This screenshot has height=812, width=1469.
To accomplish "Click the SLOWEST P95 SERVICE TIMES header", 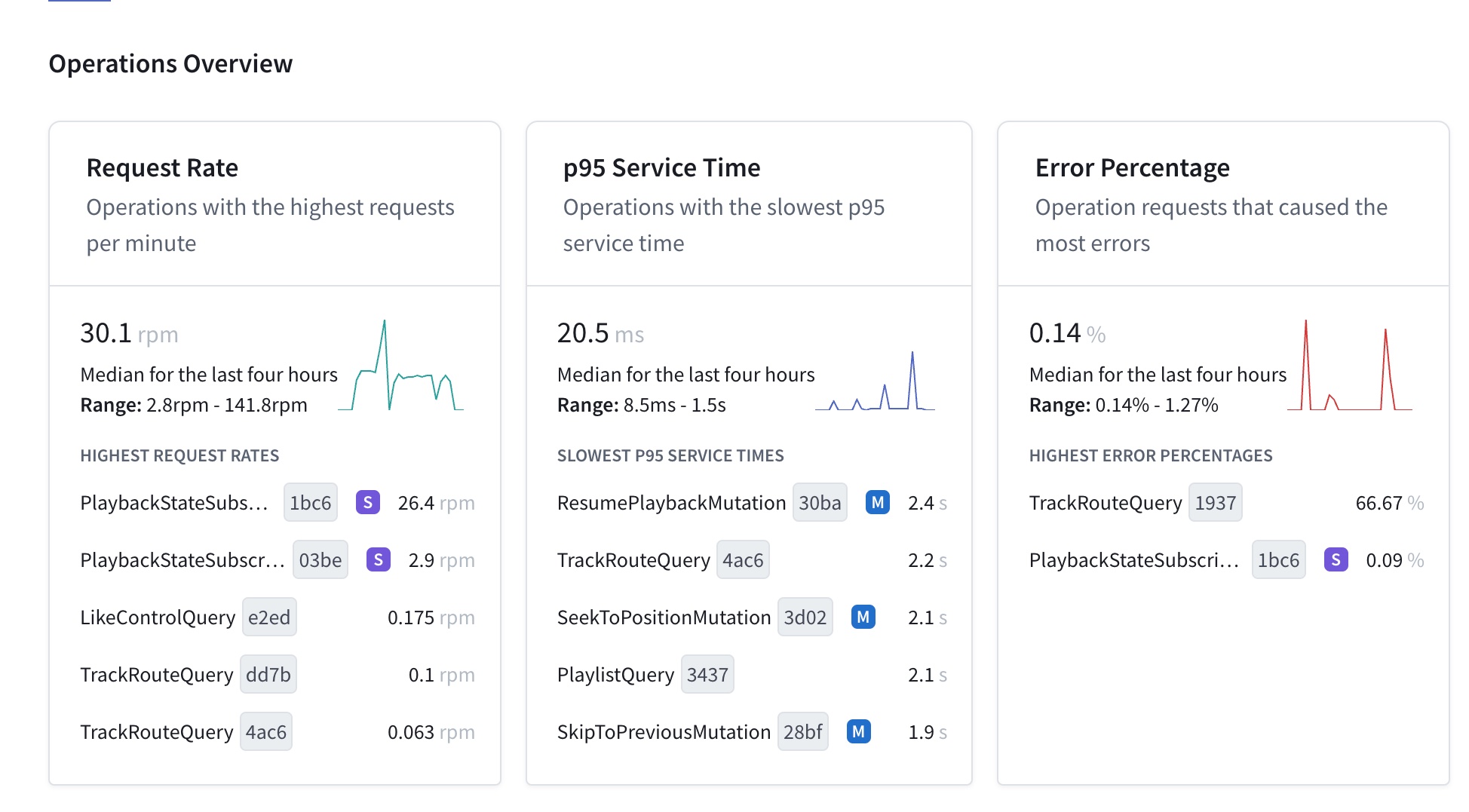I will coord(670,455).
